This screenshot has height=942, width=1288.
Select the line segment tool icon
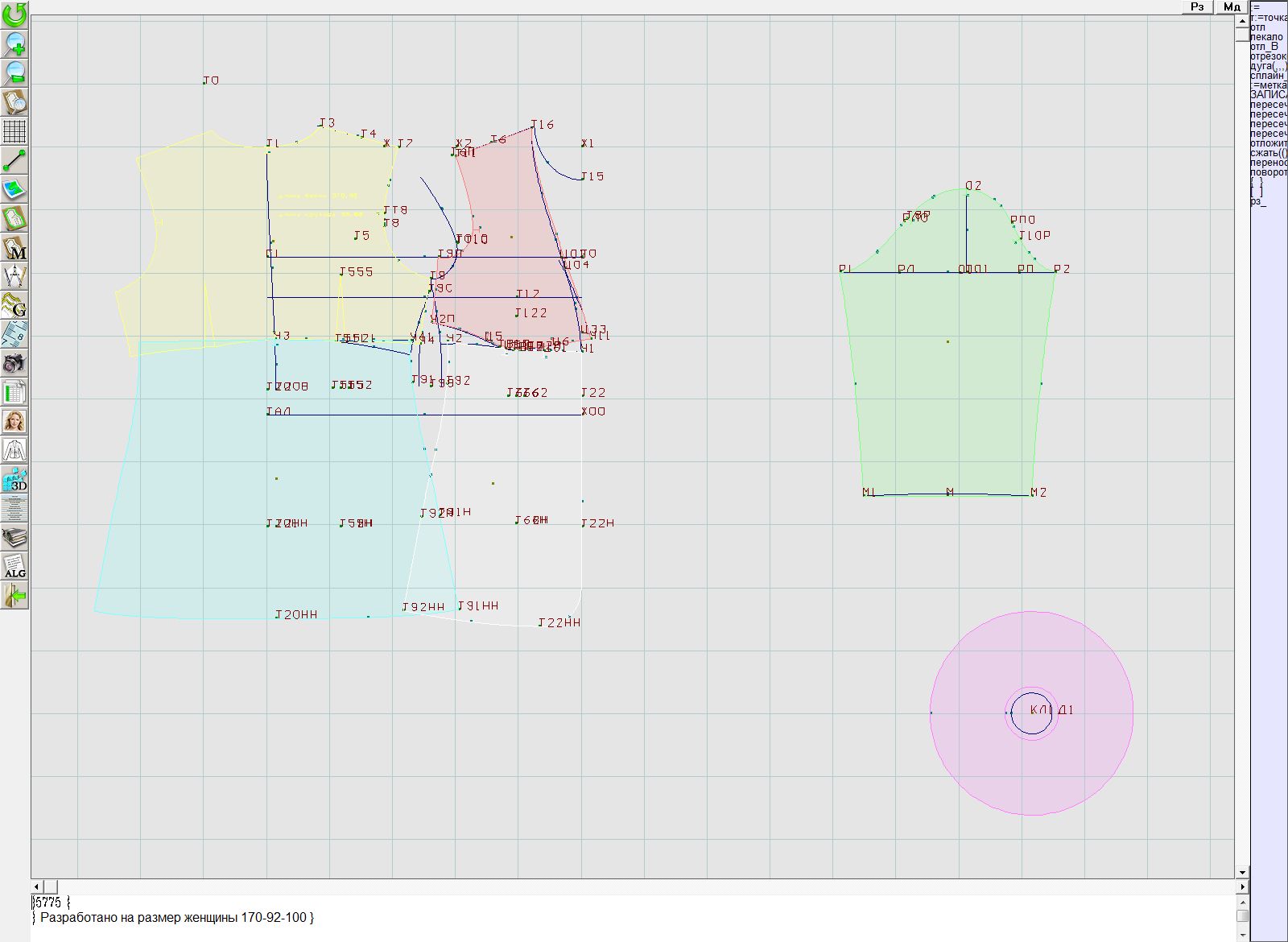coord(14,160)
